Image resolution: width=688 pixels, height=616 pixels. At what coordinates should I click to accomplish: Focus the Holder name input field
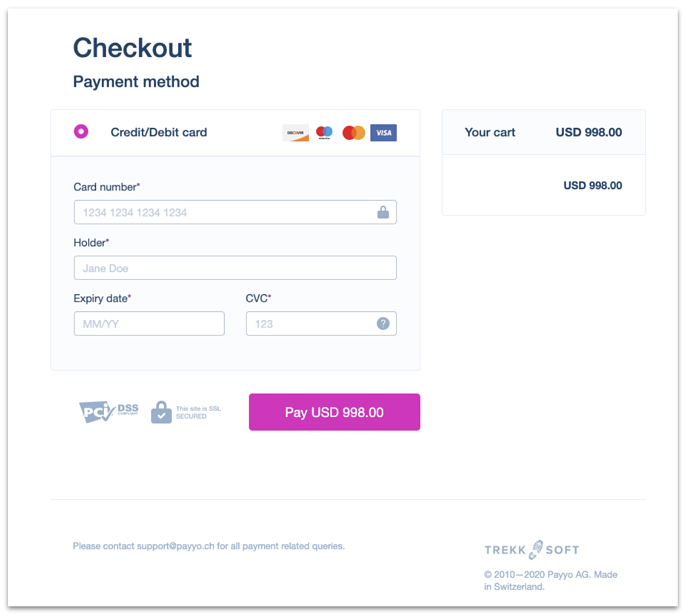[x=235, y=268]
